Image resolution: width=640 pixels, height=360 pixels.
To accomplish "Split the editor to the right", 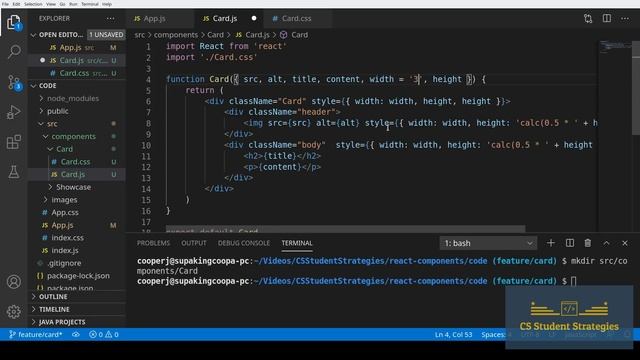I will pyautogui.click(x=607, y=18).
